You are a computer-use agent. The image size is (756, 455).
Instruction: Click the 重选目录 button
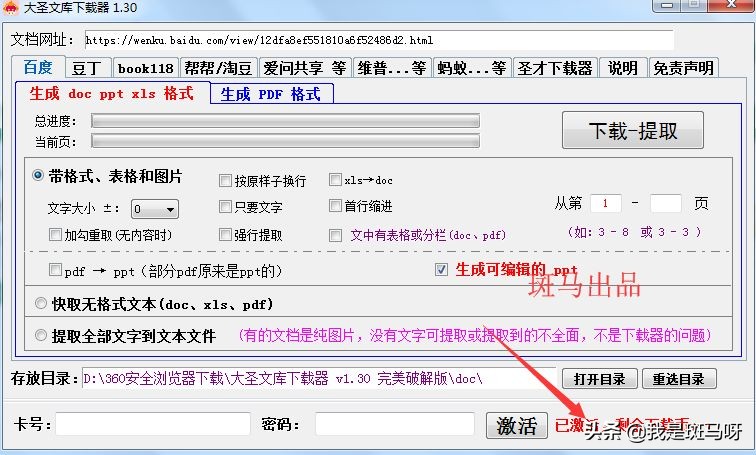[679, 379]
